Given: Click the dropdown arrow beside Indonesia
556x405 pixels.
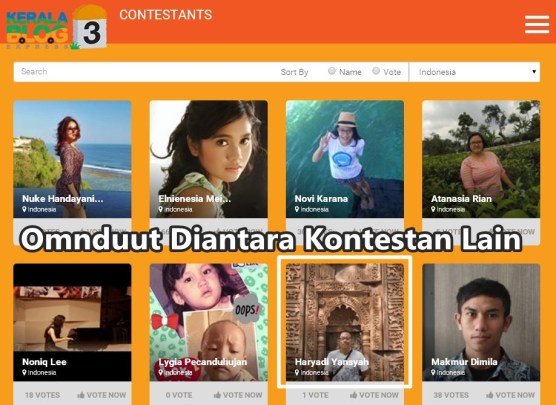Looking at the screenshot, I should coord(534,72).
